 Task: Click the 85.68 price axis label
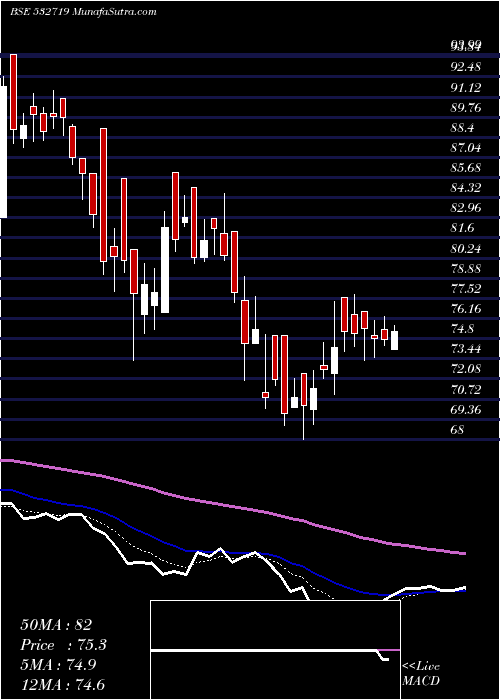coord(467,168)
